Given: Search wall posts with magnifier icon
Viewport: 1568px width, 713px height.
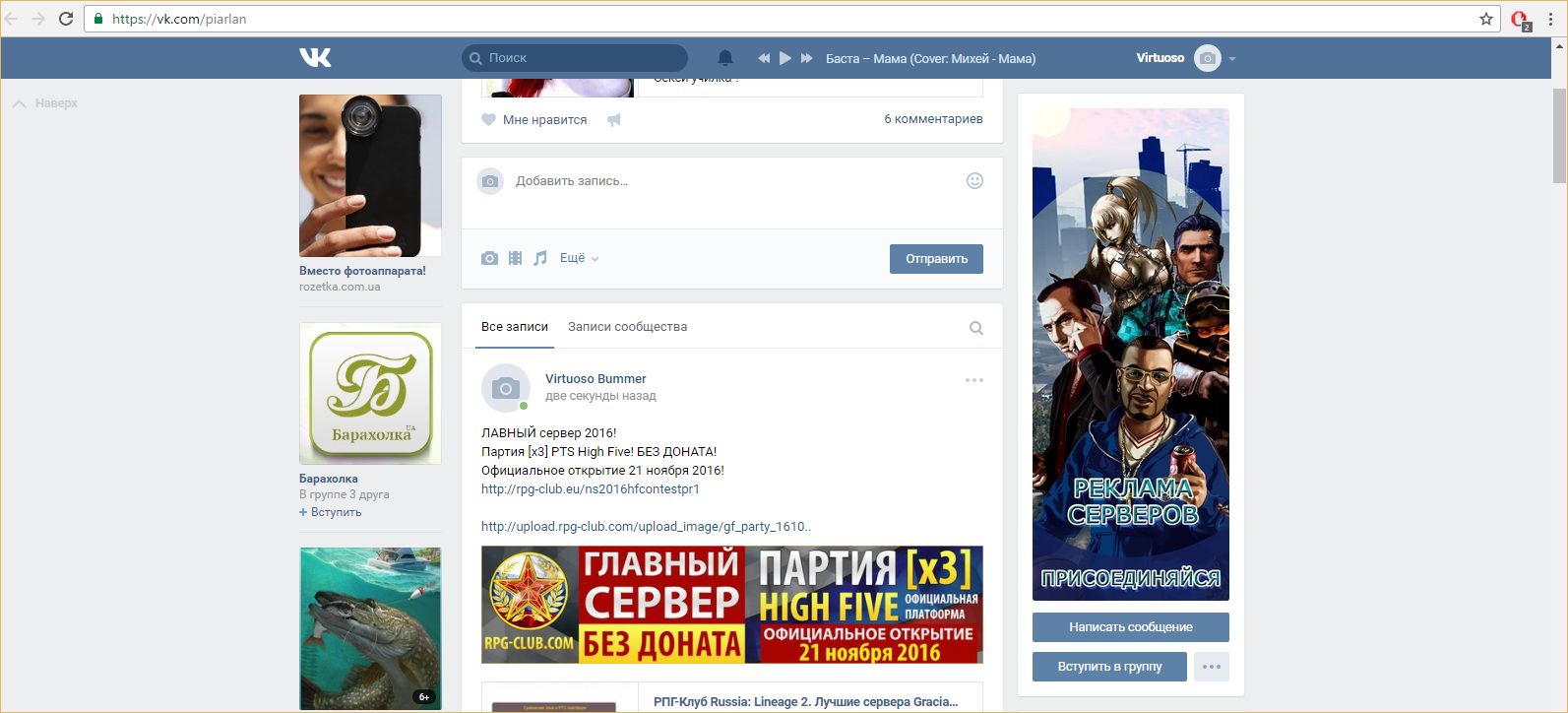Looking at the screenshot, I should click(x=975, y=328).
